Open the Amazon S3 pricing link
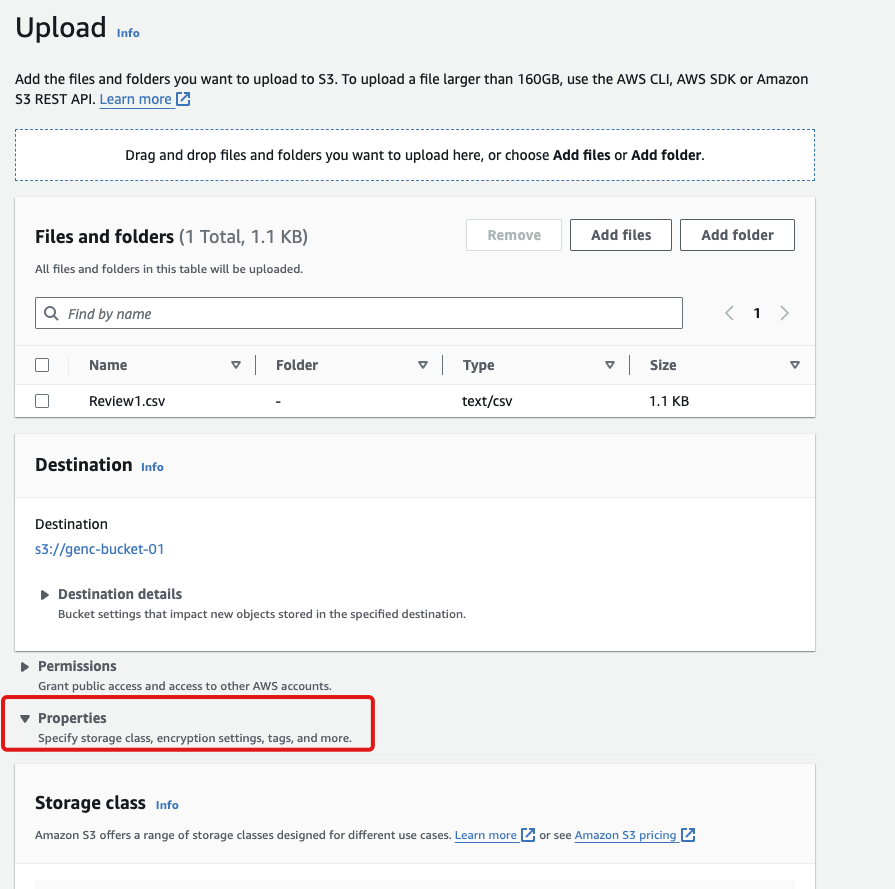The height and width of the screenshot is (889, 895). [x=626, y=835]
